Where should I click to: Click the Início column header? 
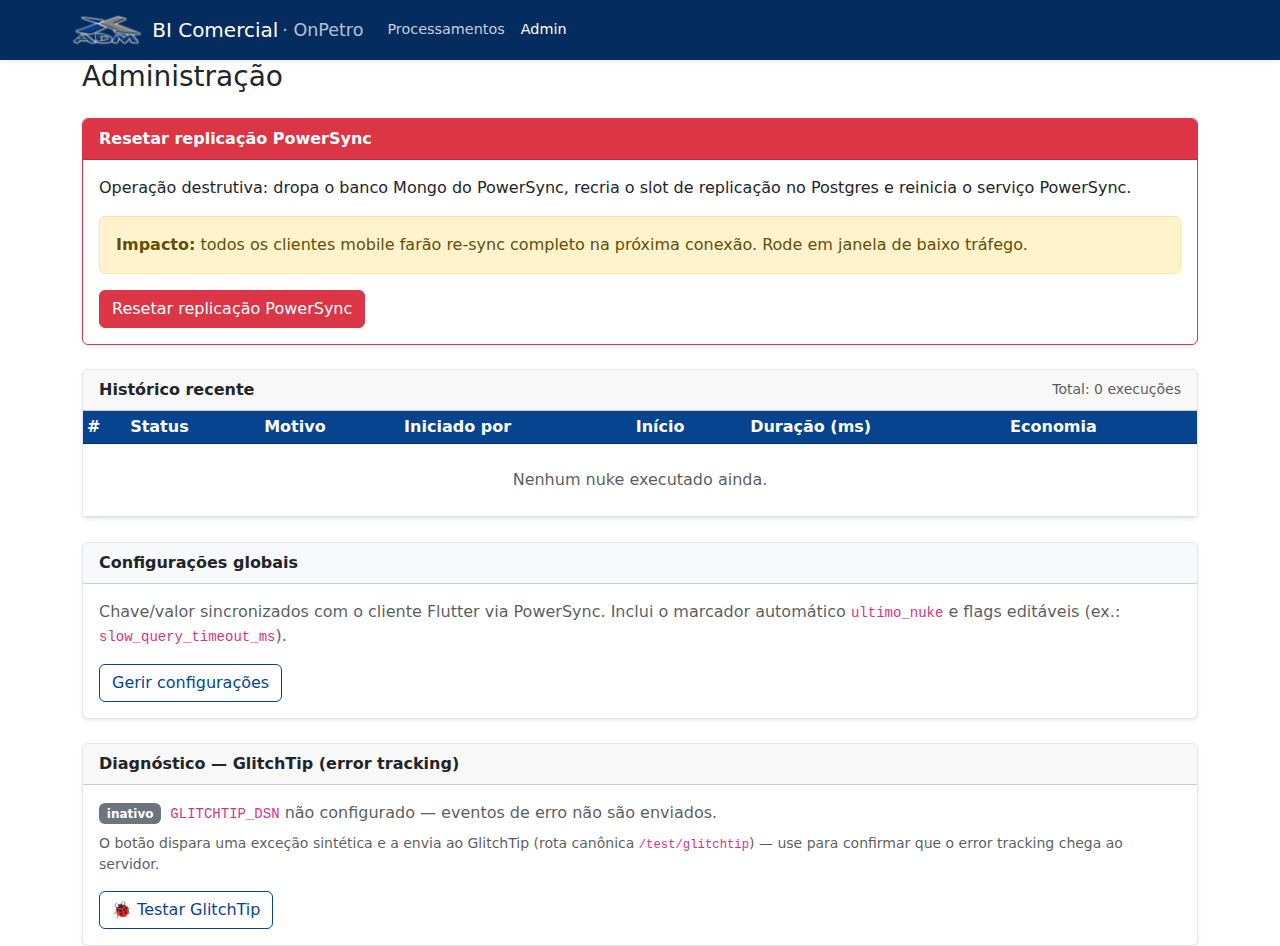(x=660, y=427)
